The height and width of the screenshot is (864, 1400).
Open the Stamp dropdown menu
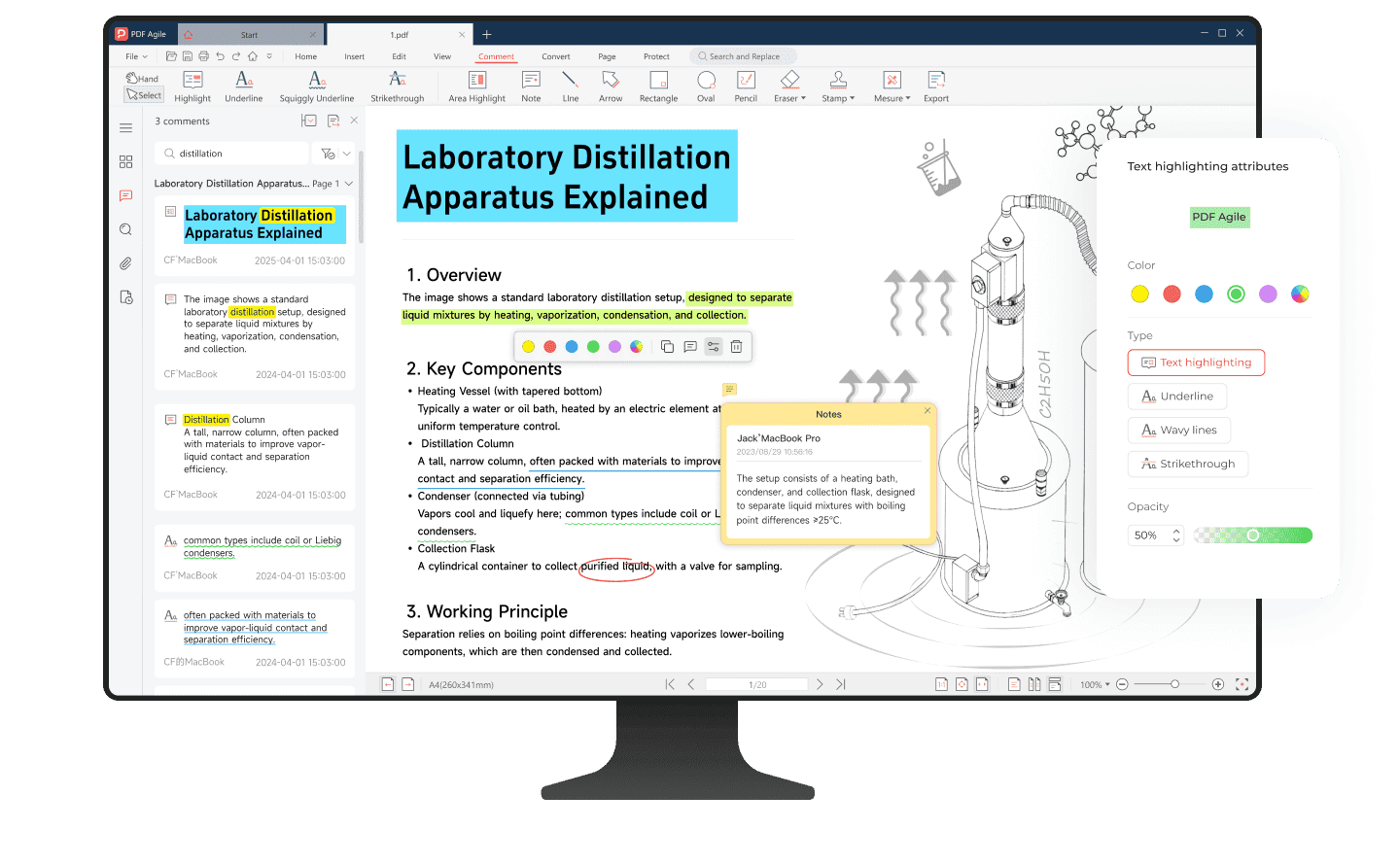(x=838, y=86)
